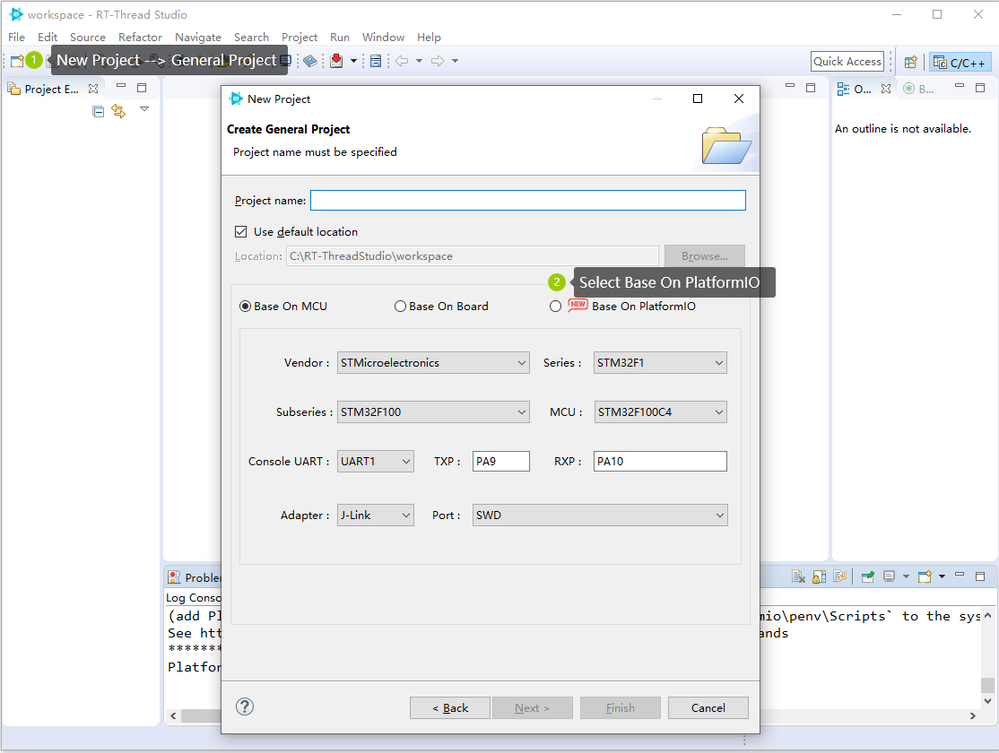Screen dimensions: 999x753
Task: Click the Display Selected Console monitor icon
Action: [x=889, y=577]
